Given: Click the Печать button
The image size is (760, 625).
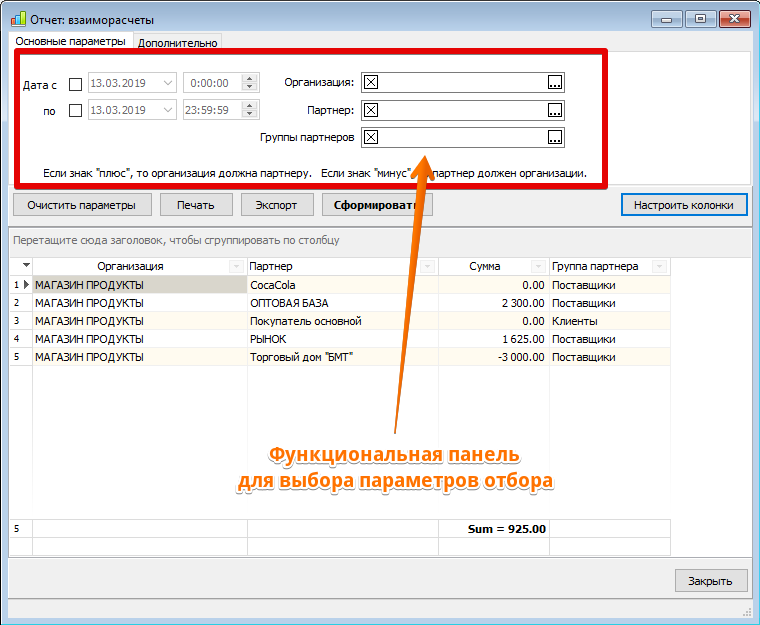Looking at the screenshot, I should (196, 205).
